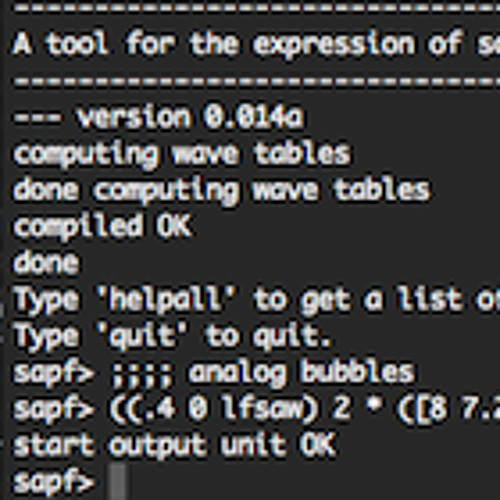
Task: Click the 'lfsaw' word in the command line
Action: point(268,408)
